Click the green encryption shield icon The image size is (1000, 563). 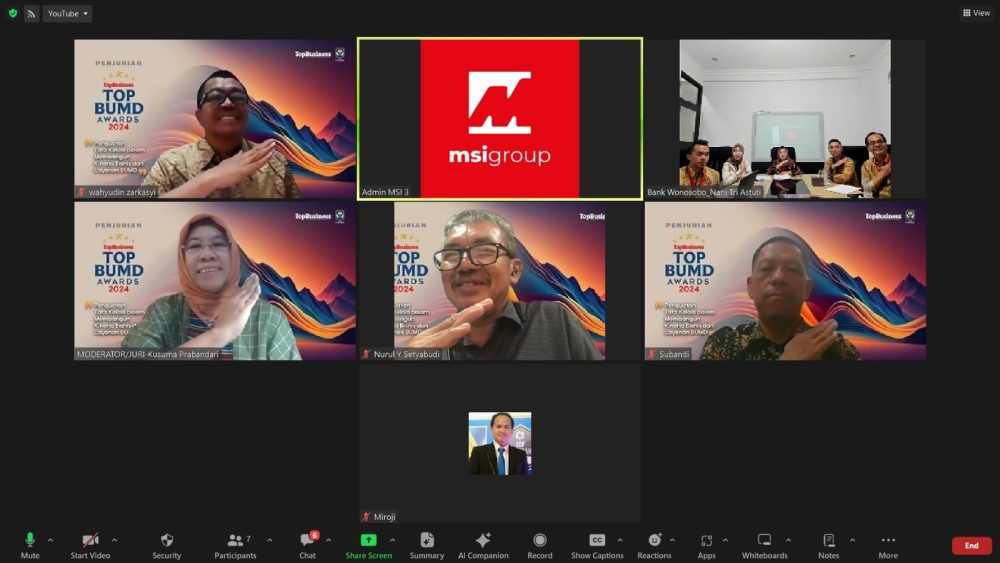tap(13, 13)
